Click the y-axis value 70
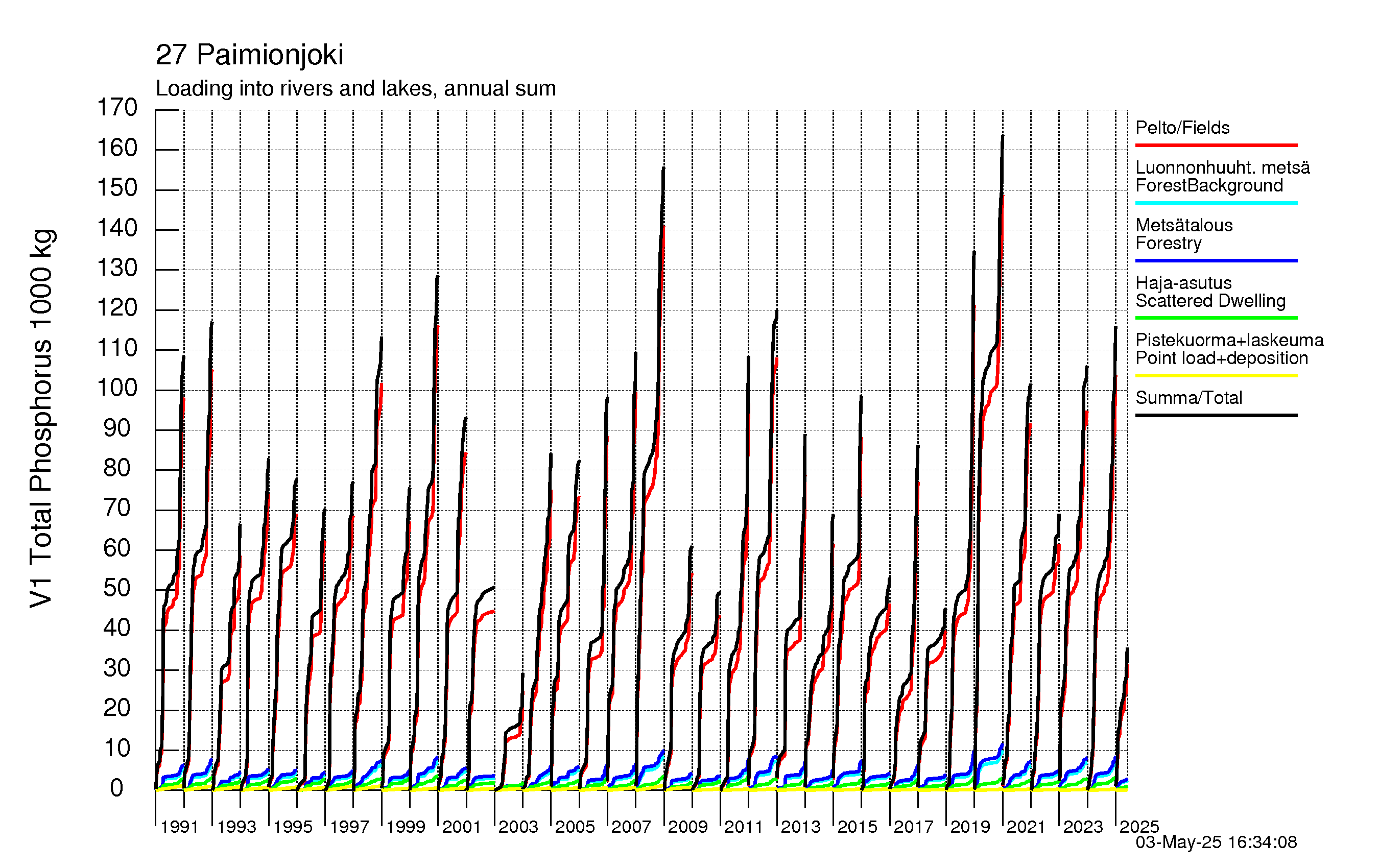 117,508
